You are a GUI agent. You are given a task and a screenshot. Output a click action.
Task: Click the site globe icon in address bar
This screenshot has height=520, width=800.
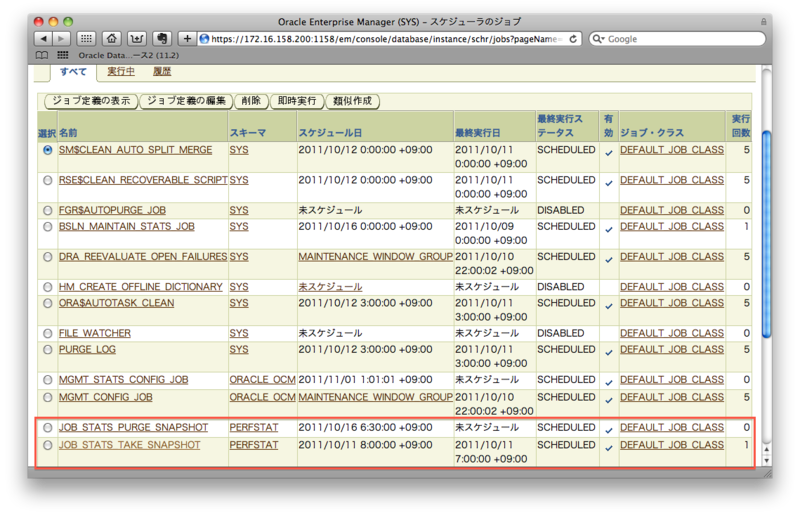pyautogui.click(x=204, y=39)
